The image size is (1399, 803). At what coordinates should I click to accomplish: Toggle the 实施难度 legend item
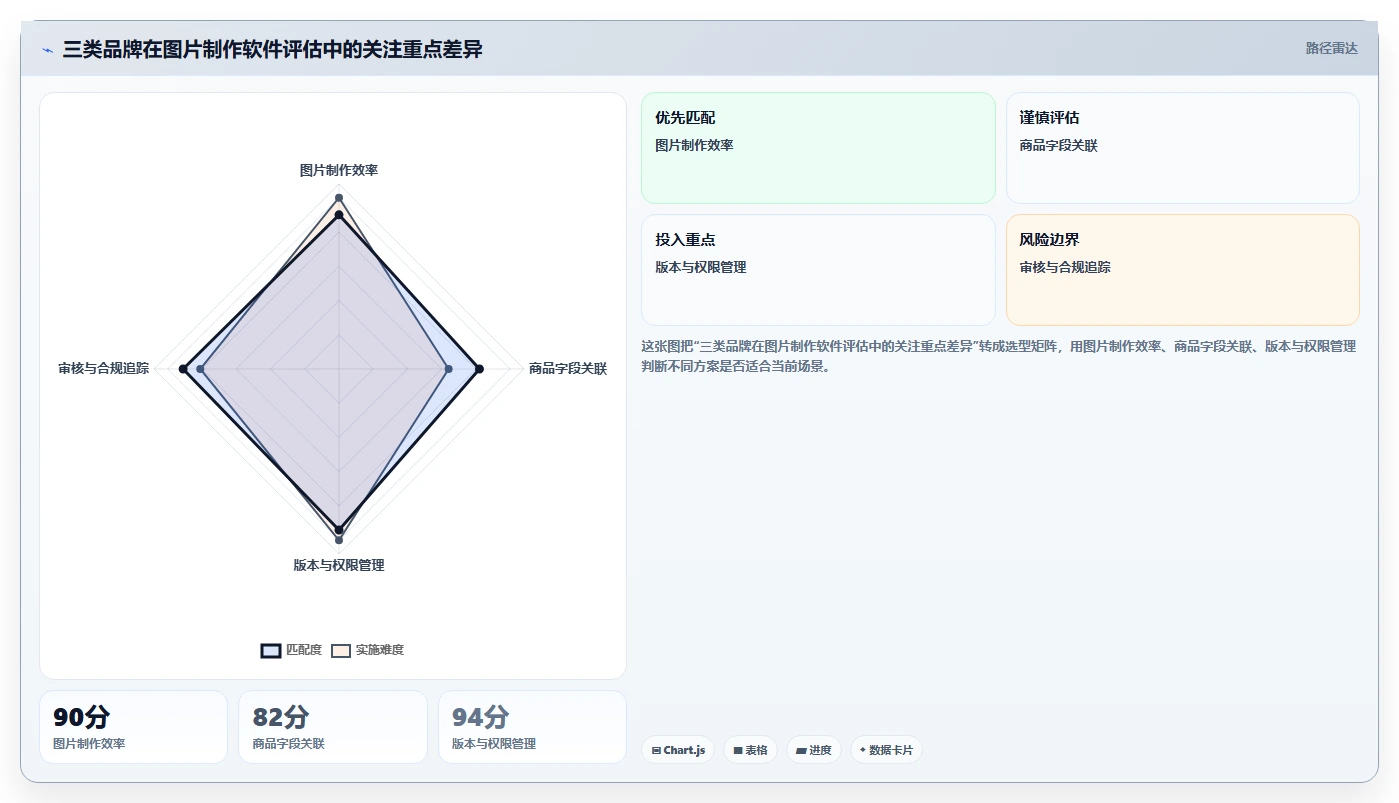[x=368, y=650]
